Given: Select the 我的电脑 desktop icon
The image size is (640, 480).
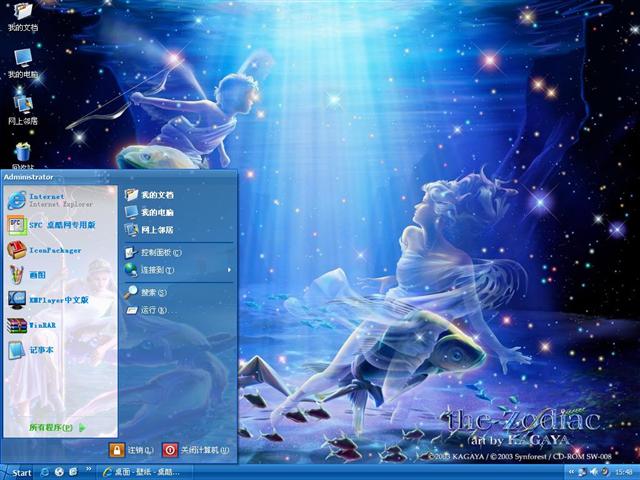Looking at the screenshot, I should (23, 63).
